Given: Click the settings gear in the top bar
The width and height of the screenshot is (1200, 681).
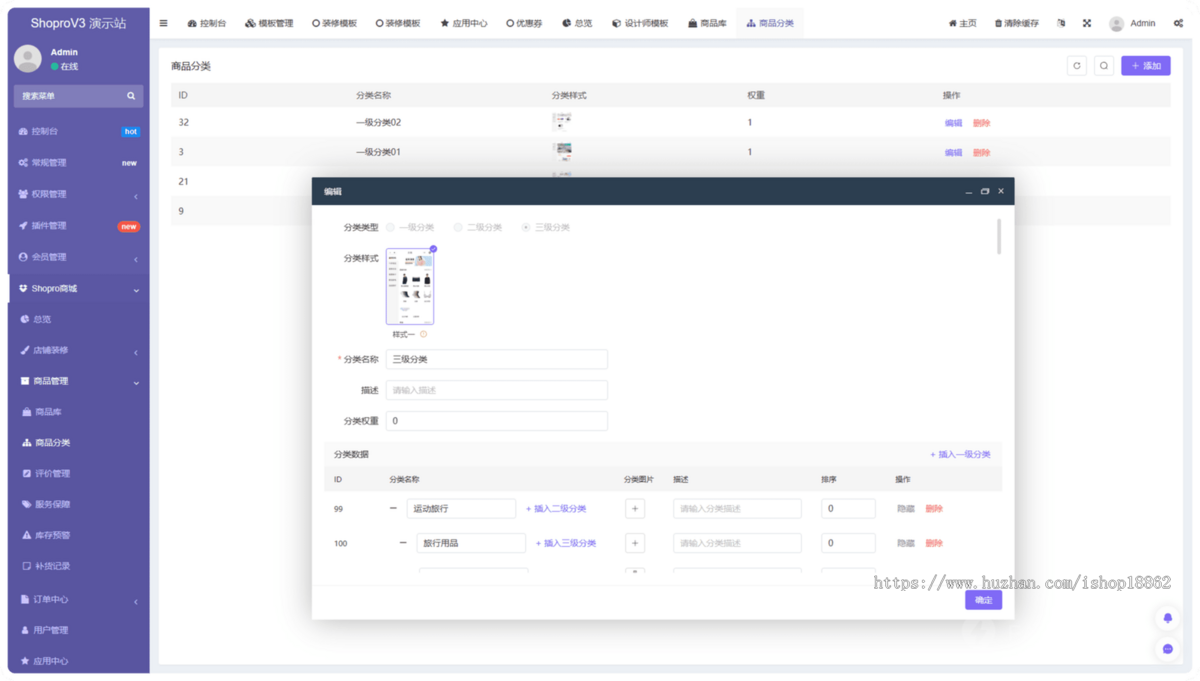Looking at the screenshot, I should point(1177,22).
